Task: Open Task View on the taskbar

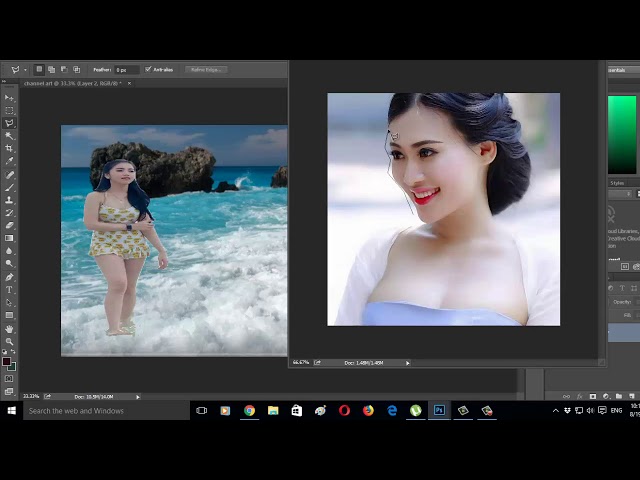Action: click(202, 411)
